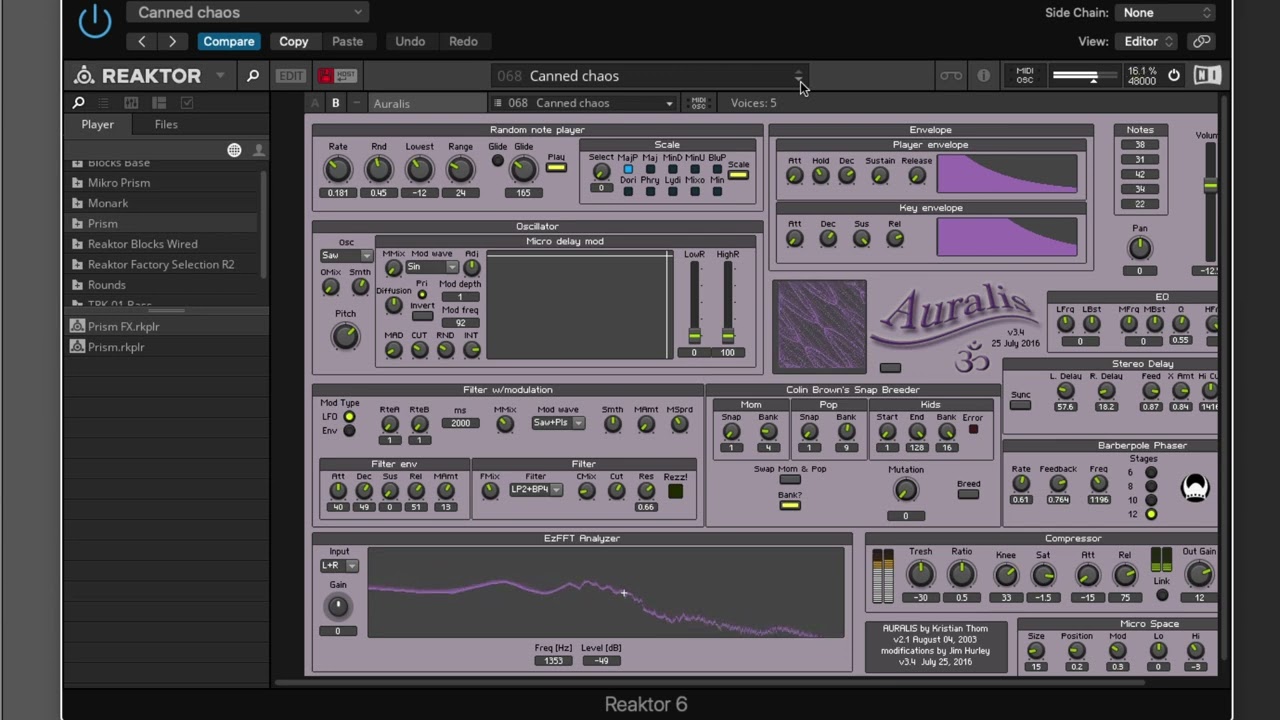1280x720 pixels.
Task: Open the Prism folder in browser
Action: 161,223
